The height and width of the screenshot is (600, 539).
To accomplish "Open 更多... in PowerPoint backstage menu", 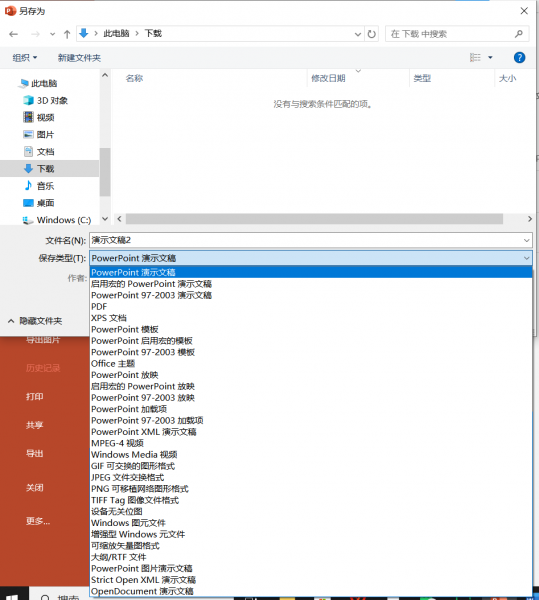I will point(38,521).
